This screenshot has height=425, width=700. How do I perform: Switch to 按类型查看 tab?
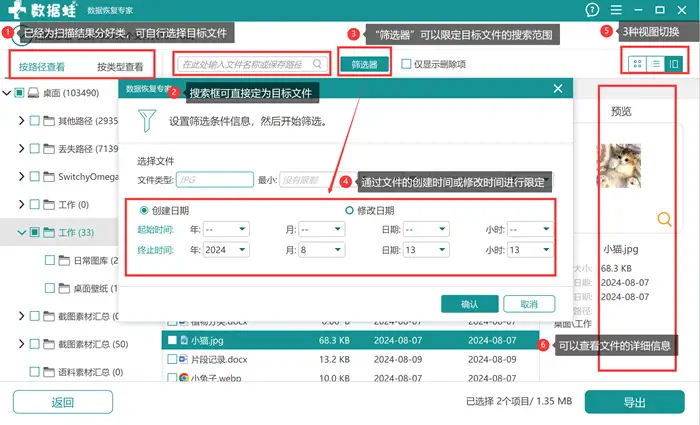pyautogui.click(x=120, y=67)
